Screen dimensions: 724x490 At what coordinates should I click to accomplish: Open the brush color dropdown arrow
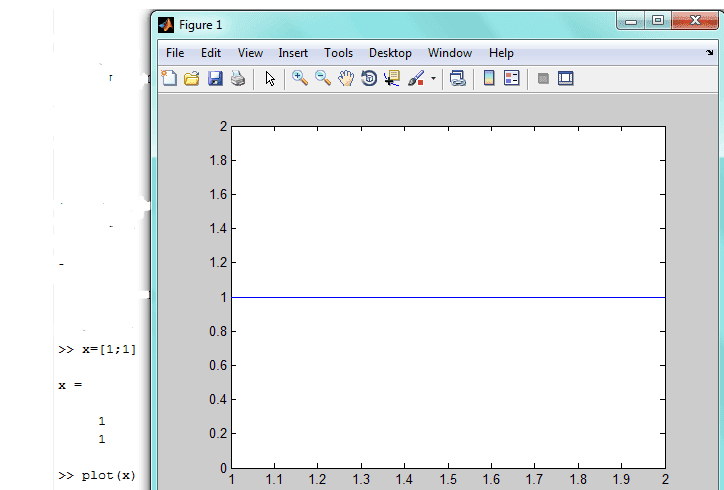click(x=433, y=79)
